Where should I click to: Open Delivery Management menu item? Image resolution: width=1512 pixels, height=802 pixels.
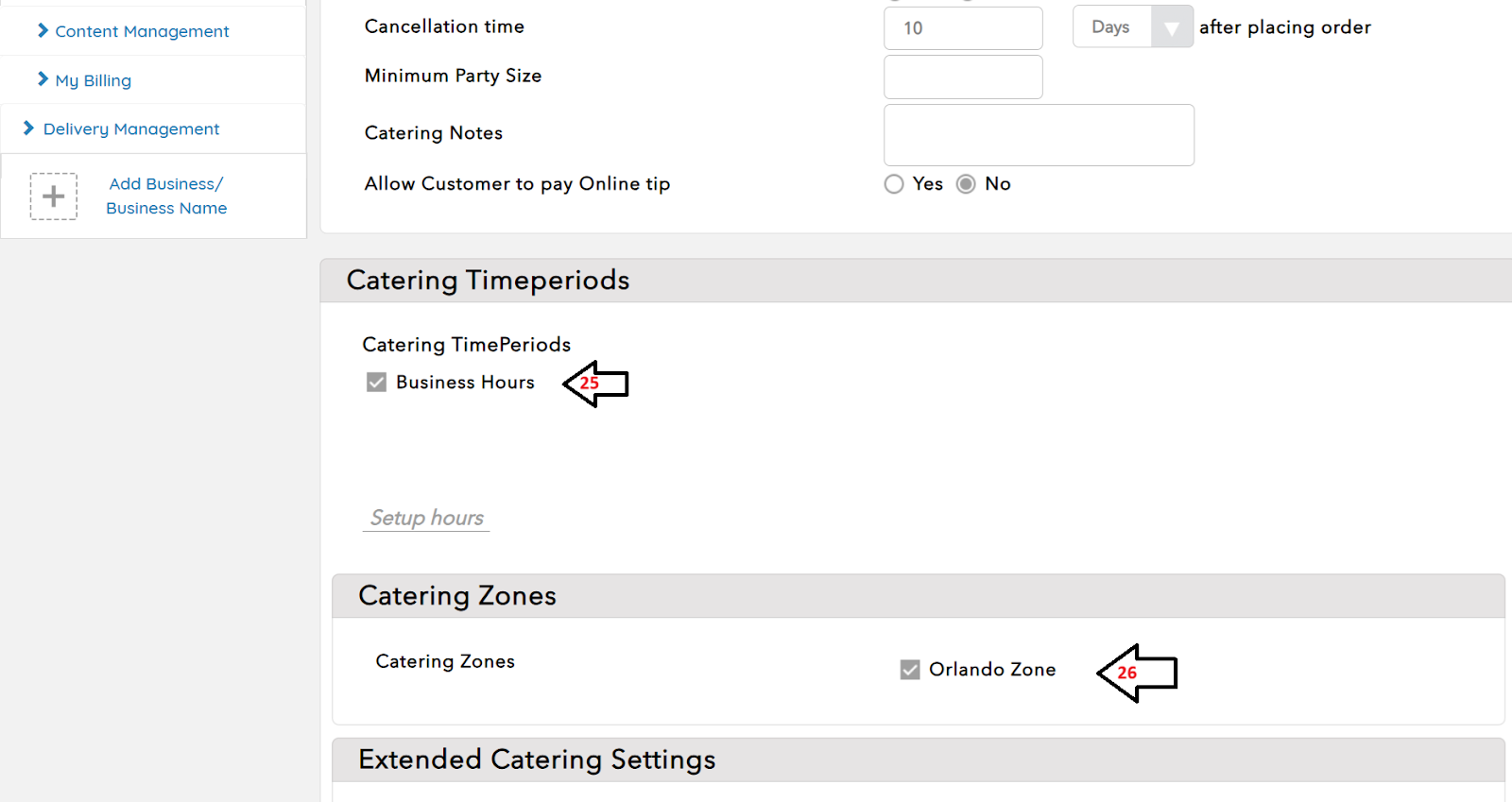[x=131, y=128]
